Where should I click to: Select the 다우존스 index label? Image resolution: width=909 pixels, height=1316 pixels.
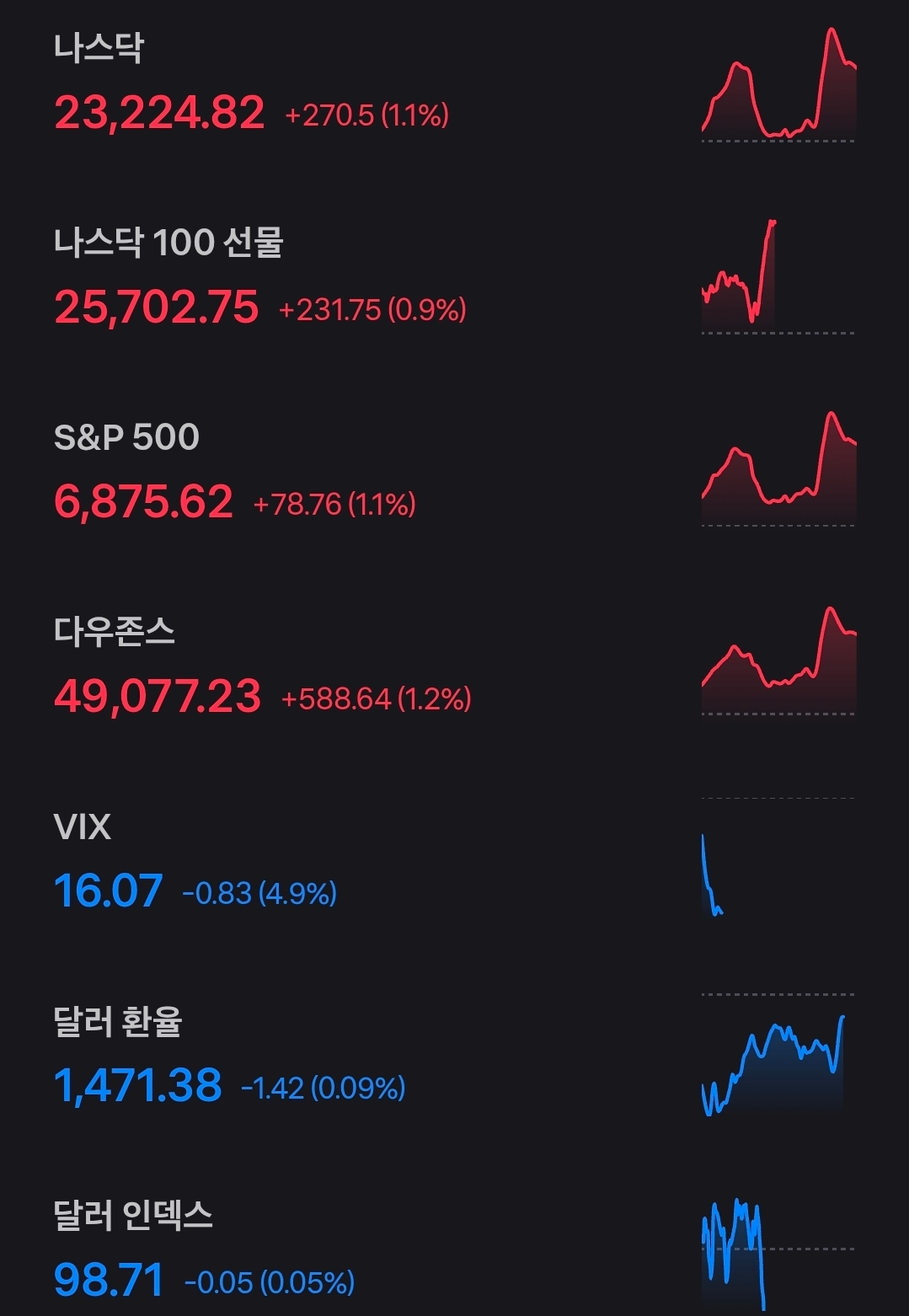(x=115, y=631)
